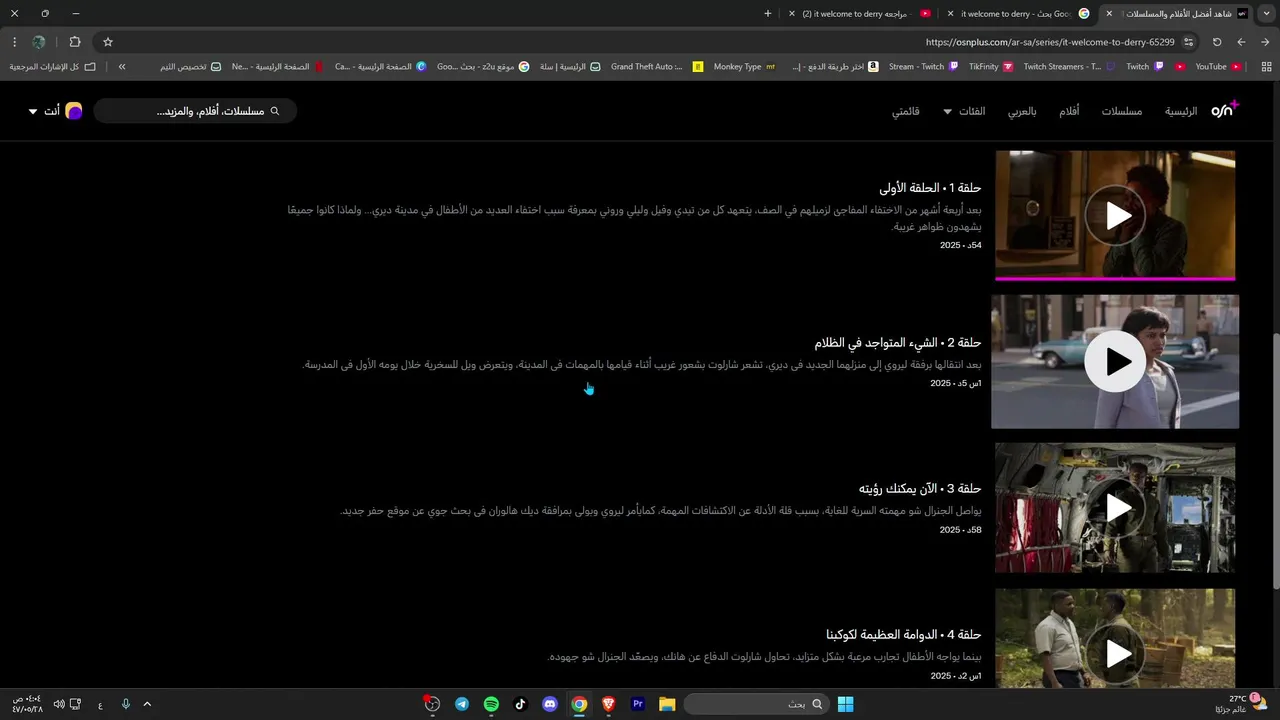Screen dimensions: 1280x720
Task: Click title حلقة 4 • الدوامة العظيمة لكوكبنا
Action: click(904, 634)
